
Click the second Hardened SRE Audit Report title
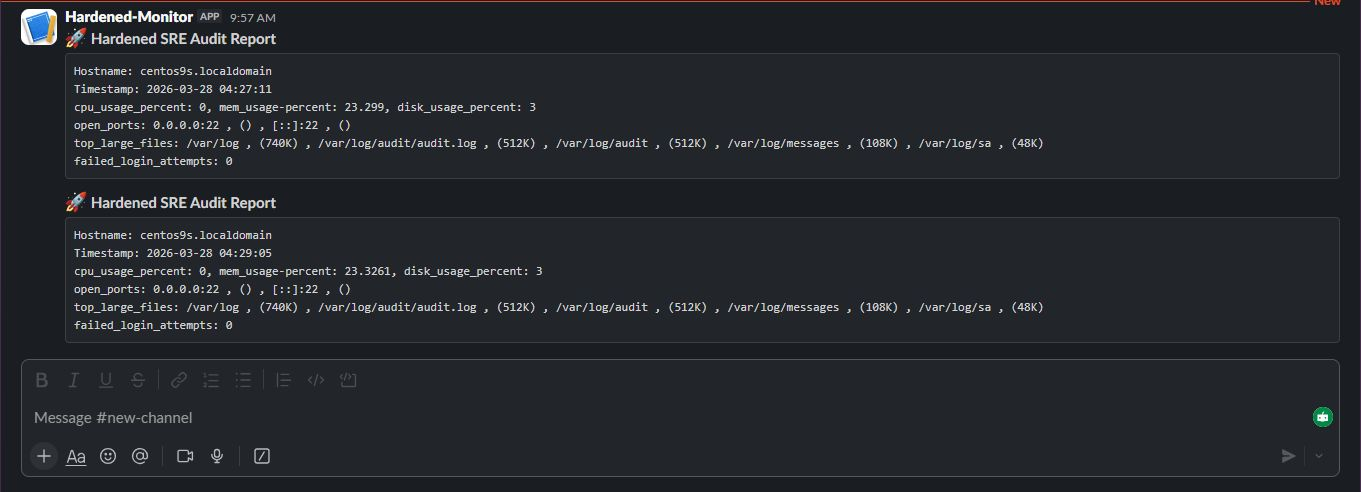tap(183, 203)
